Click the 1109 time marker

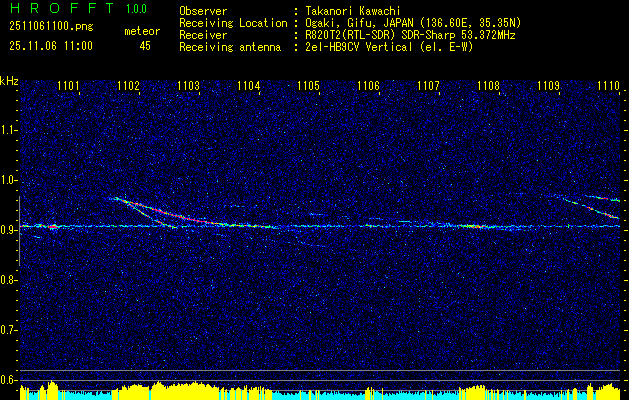pos(548,85)
